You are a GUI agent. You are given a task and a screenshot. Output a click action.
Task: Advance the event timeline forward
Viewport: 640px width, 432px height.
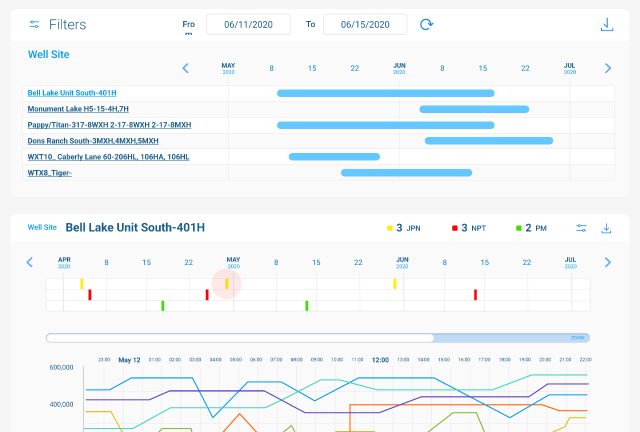click(608, 263)
